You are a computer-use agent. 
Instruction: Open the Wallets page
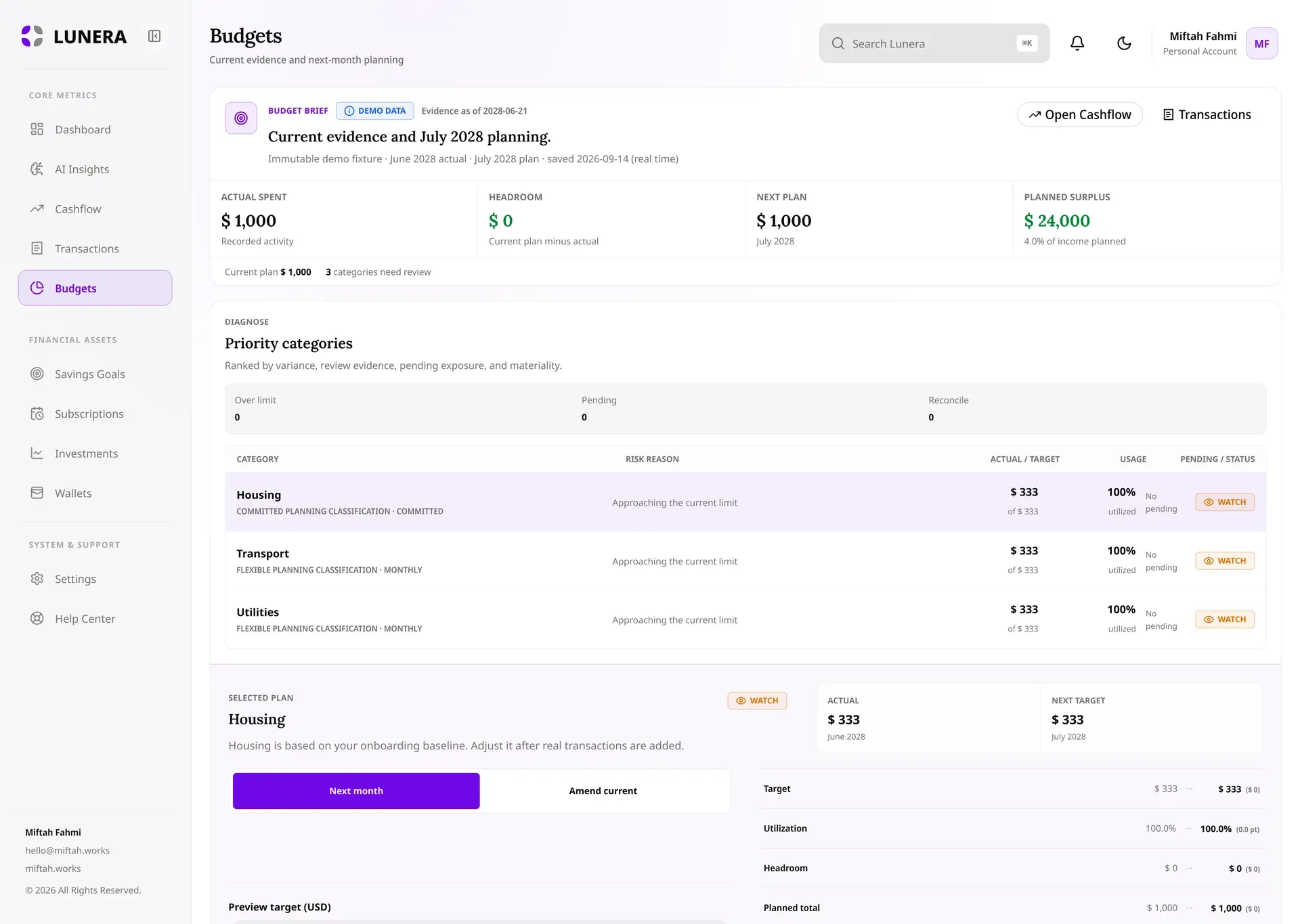point(95,493)
